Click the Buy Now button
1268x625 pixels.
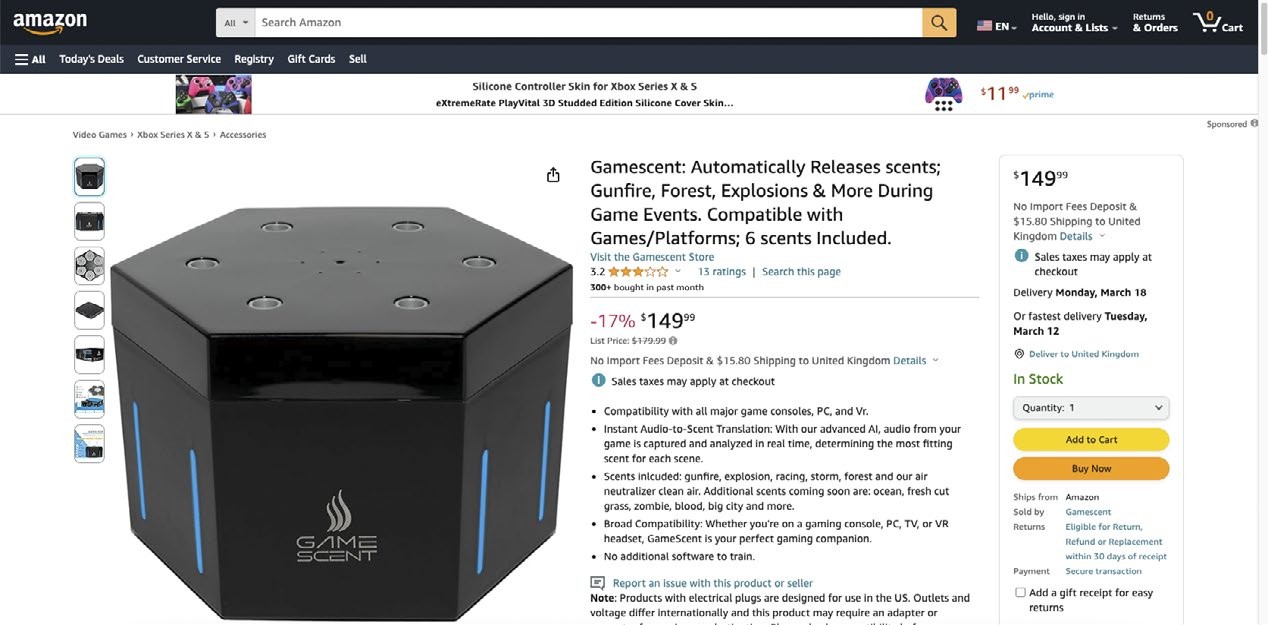[x=1091, y=468]
